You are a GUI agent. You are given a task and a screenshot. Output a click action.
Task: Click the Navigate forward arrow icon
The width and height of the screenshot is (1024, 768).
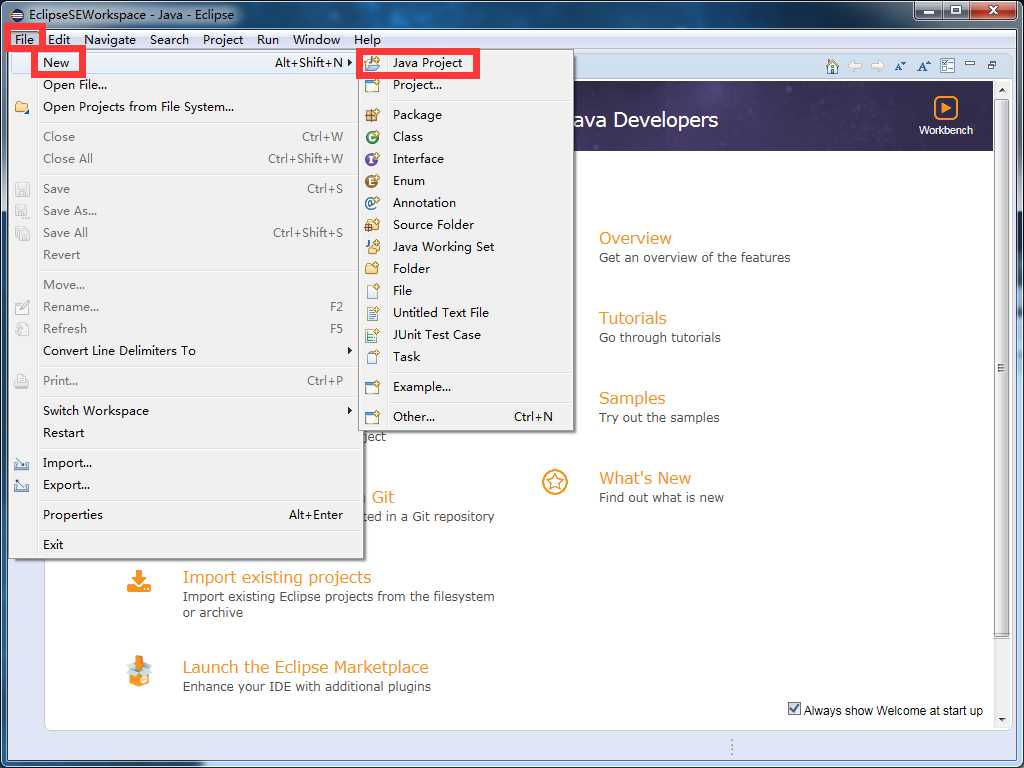click(878, 65)
